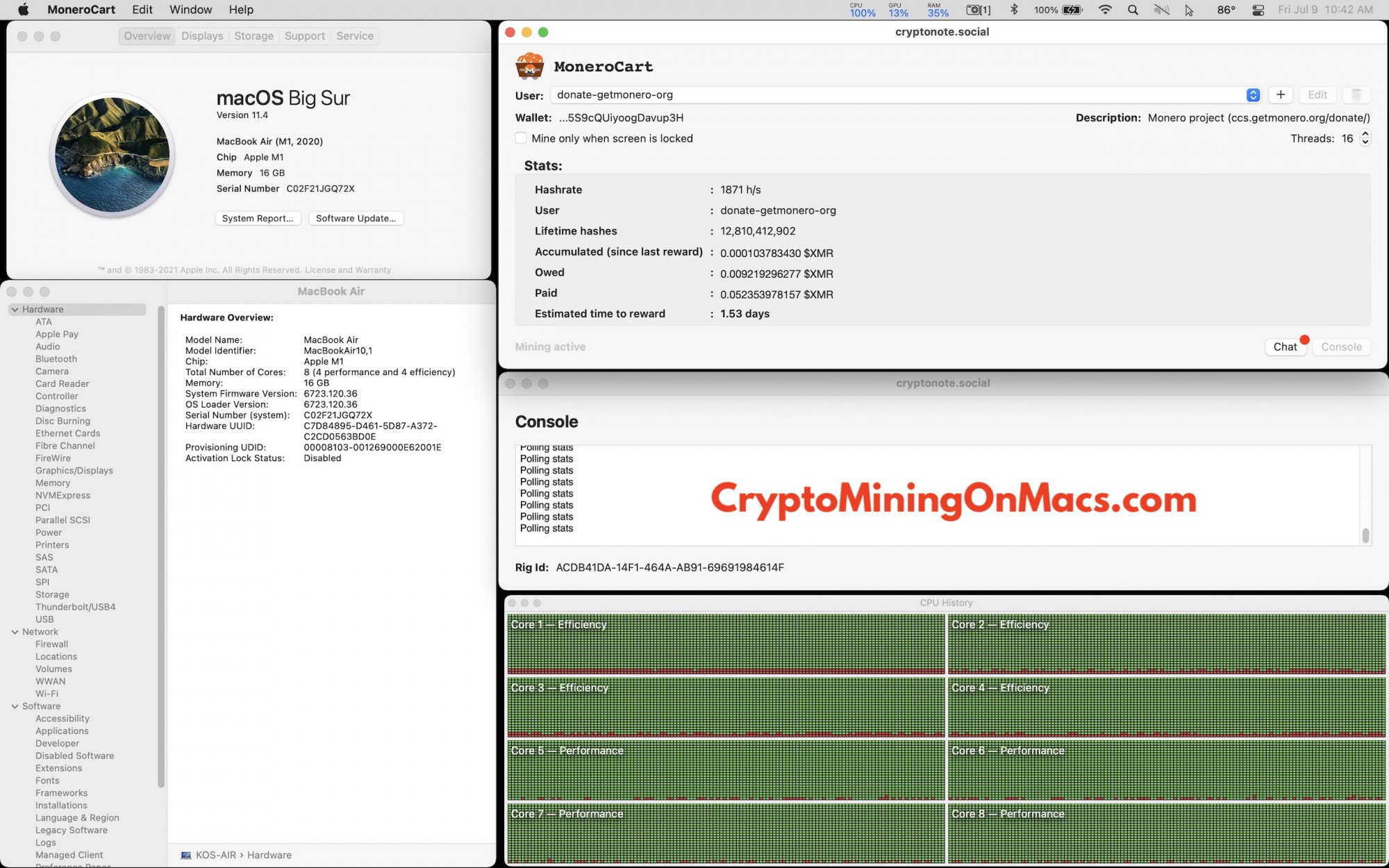Toggle Mine only when screen is locked
1389x868 pixels.
[521, 138]
